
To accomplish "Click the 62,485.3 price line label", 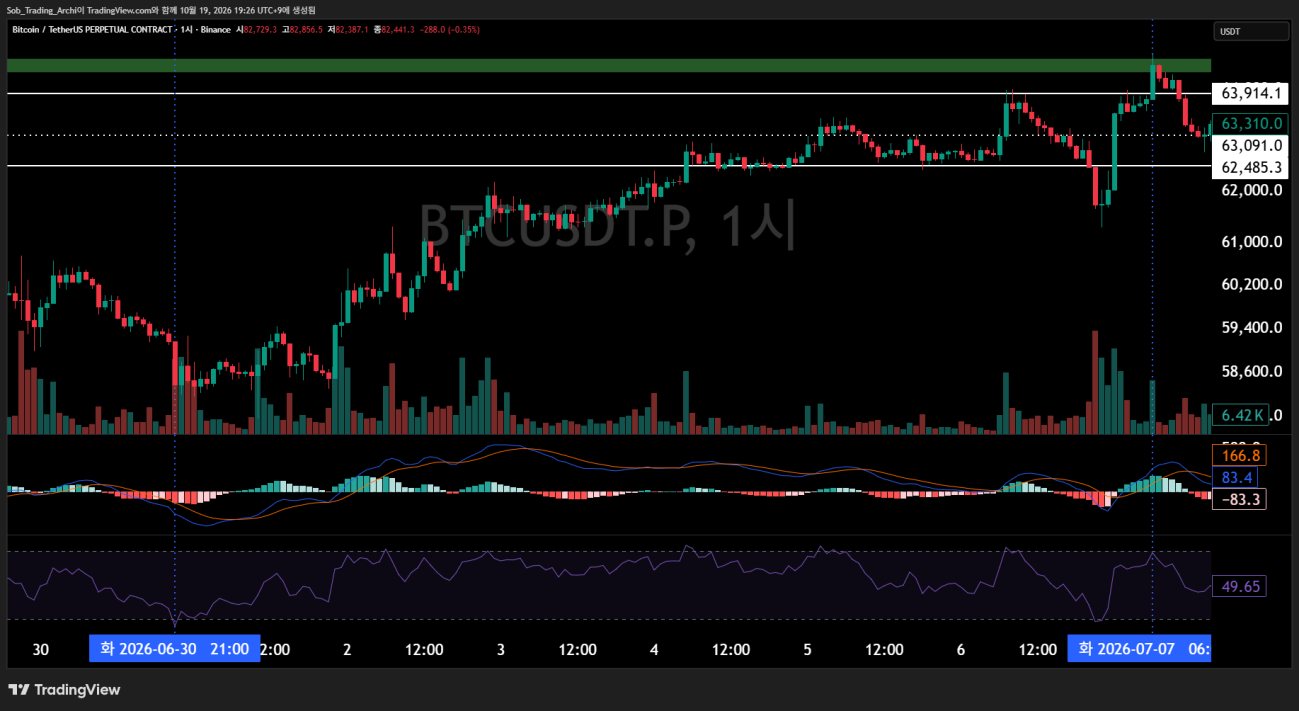I will tap(1251, 166).
